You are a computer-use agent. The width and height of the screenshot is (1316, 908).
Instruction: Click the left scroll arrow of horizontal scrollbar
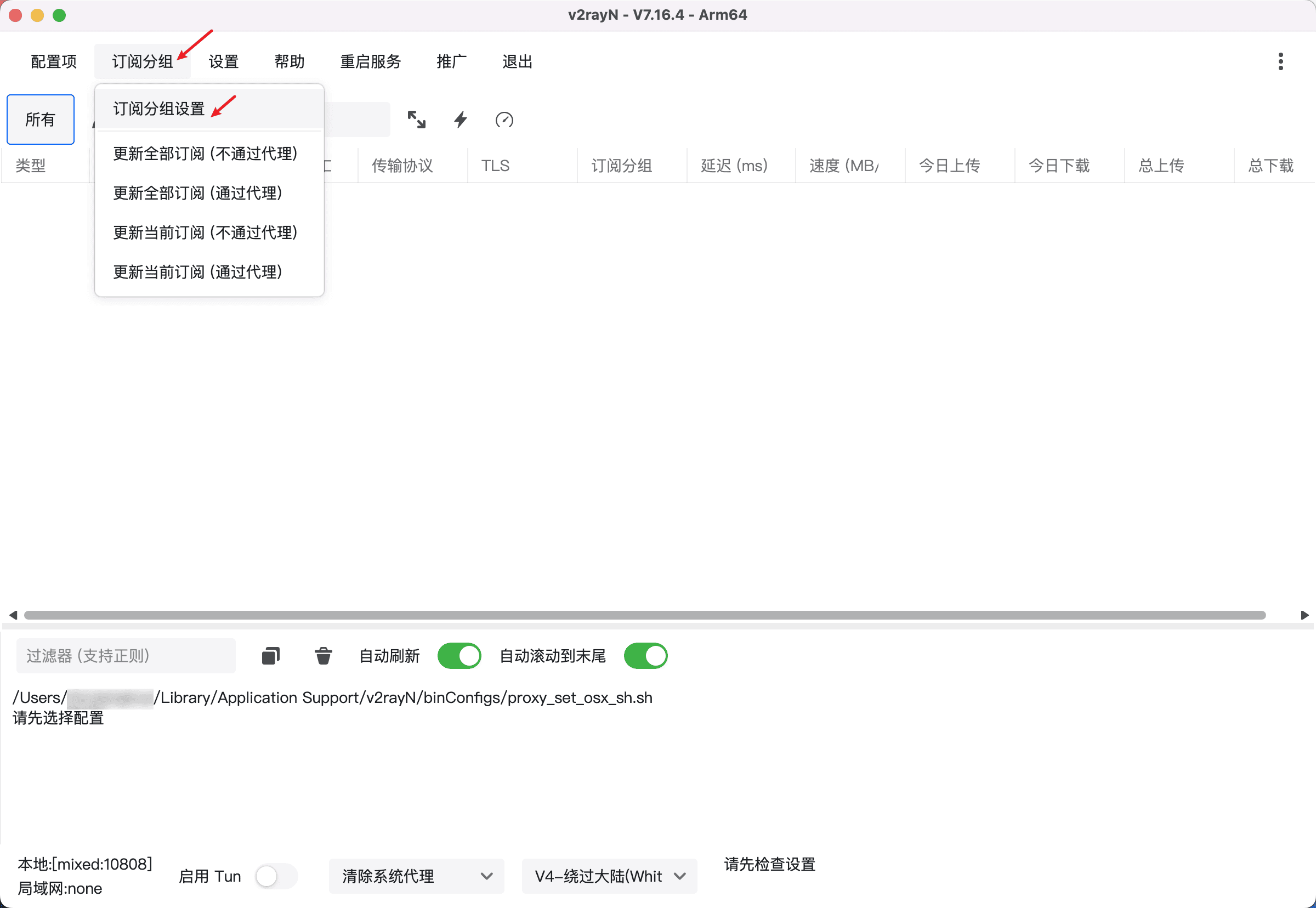[13, 615]
